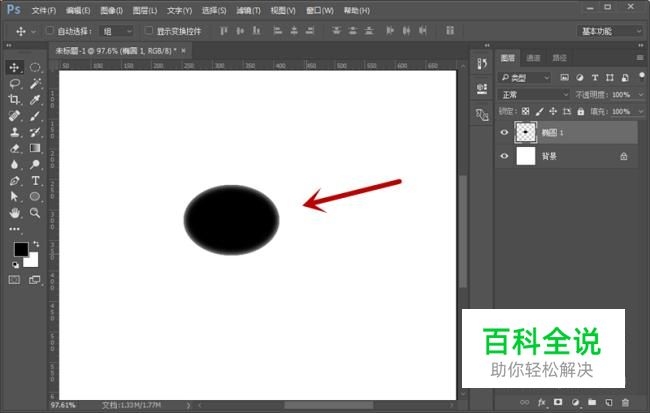Toggle Quick Mask mode
The height and width of the screenshot is (413, 650).
point(14,280)
